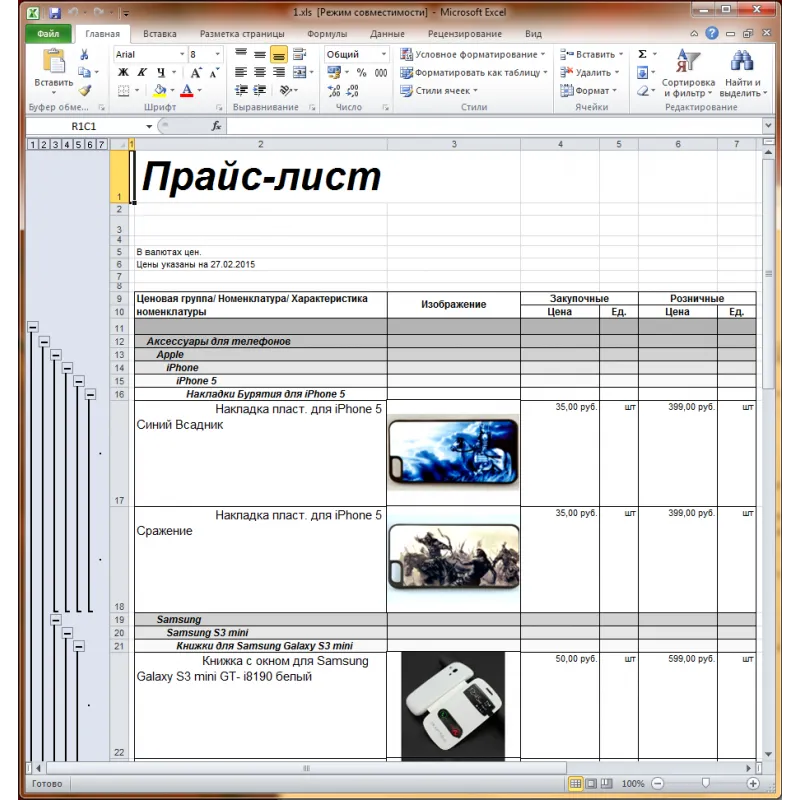Select the blue horseman phone case image
This screenshot has width=800, height=800.
tap(453, 452)
